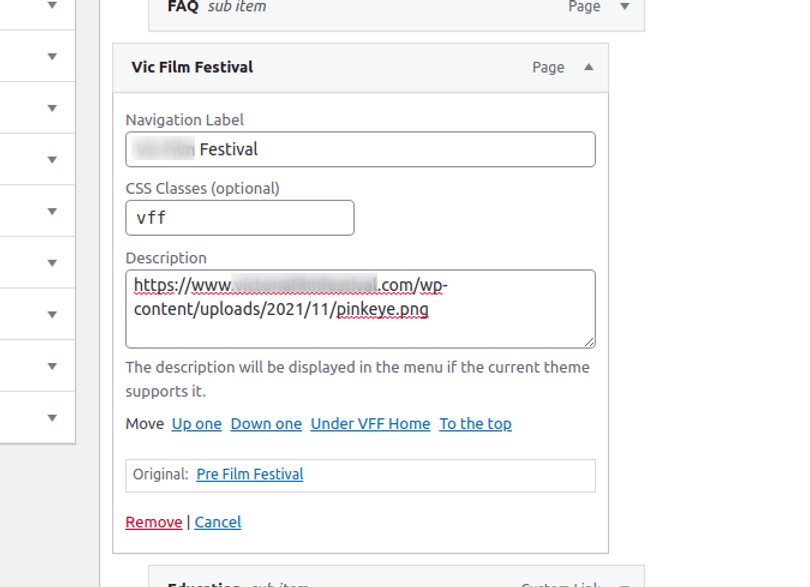Move the menu item To the top
This screenshot has height=587, width=810.
(475, 423)
